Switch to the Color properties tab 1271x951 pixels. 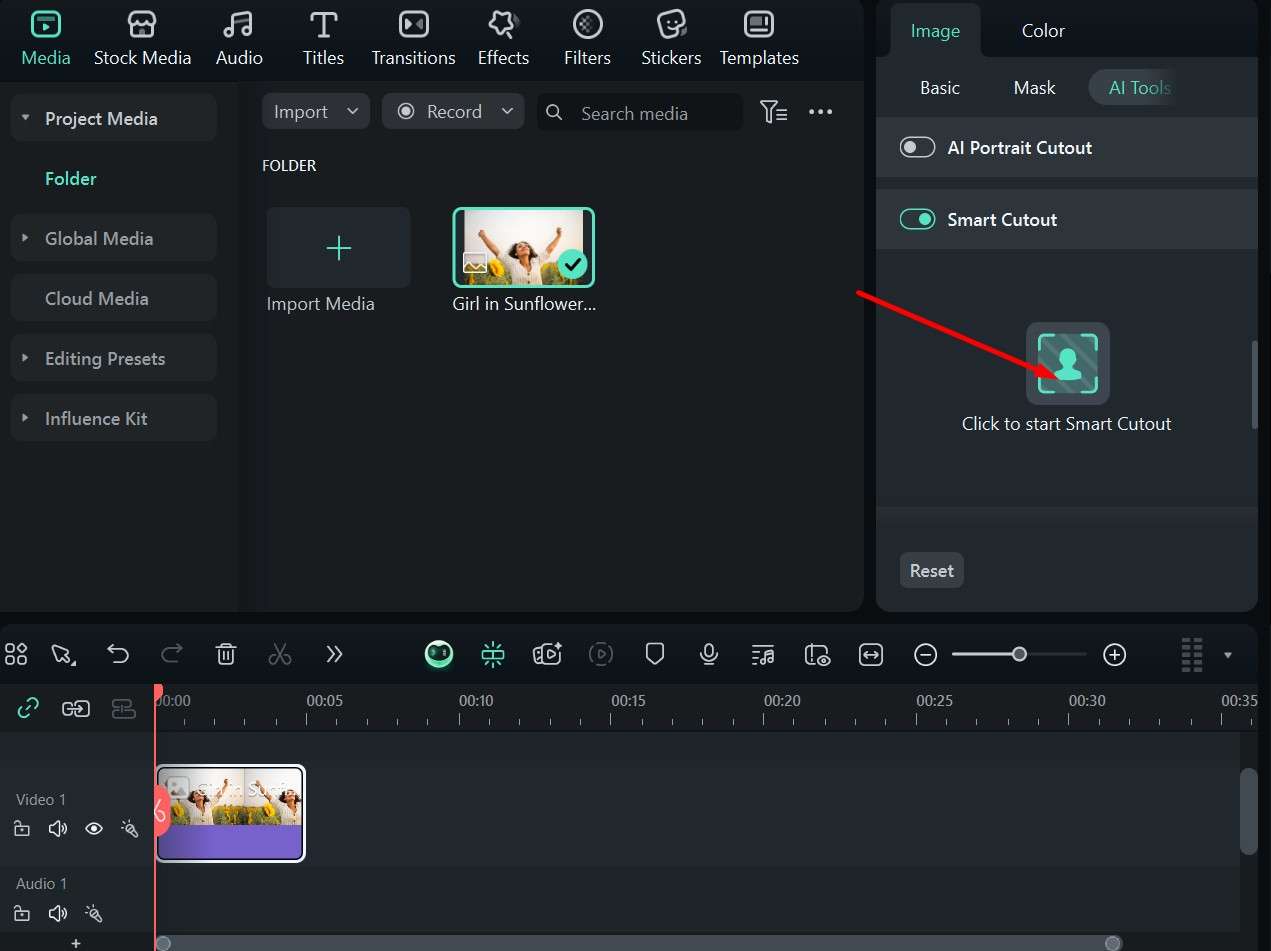tap(1043, 31)
